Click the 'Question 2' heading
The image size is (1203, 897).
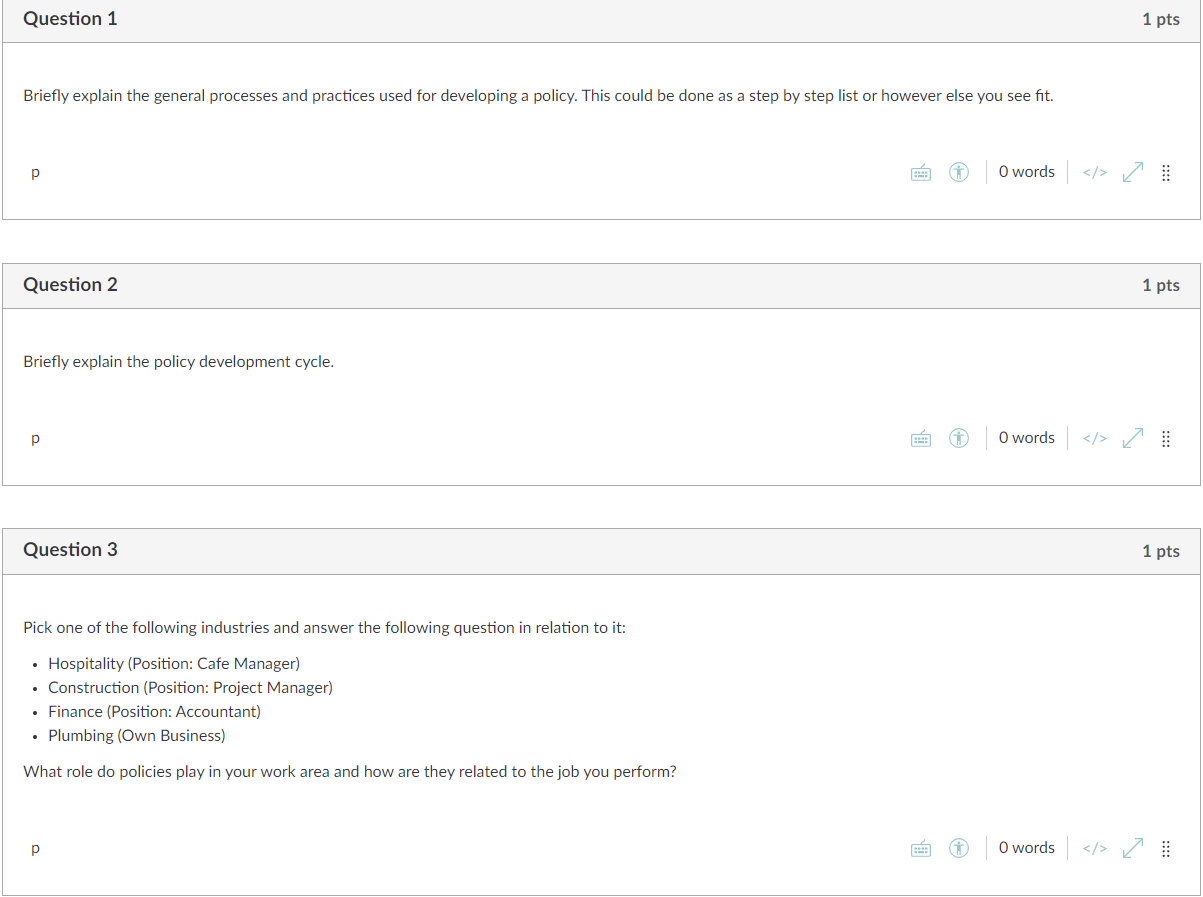point(70,285)
